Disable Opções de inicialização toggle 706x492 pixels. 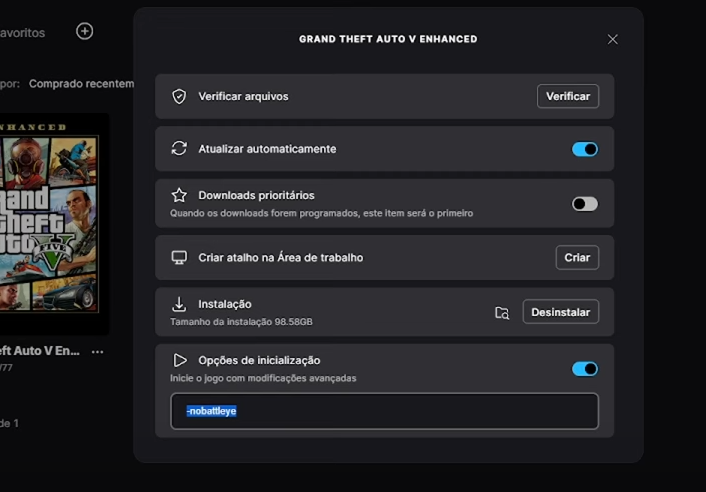(x=585, y=369)
